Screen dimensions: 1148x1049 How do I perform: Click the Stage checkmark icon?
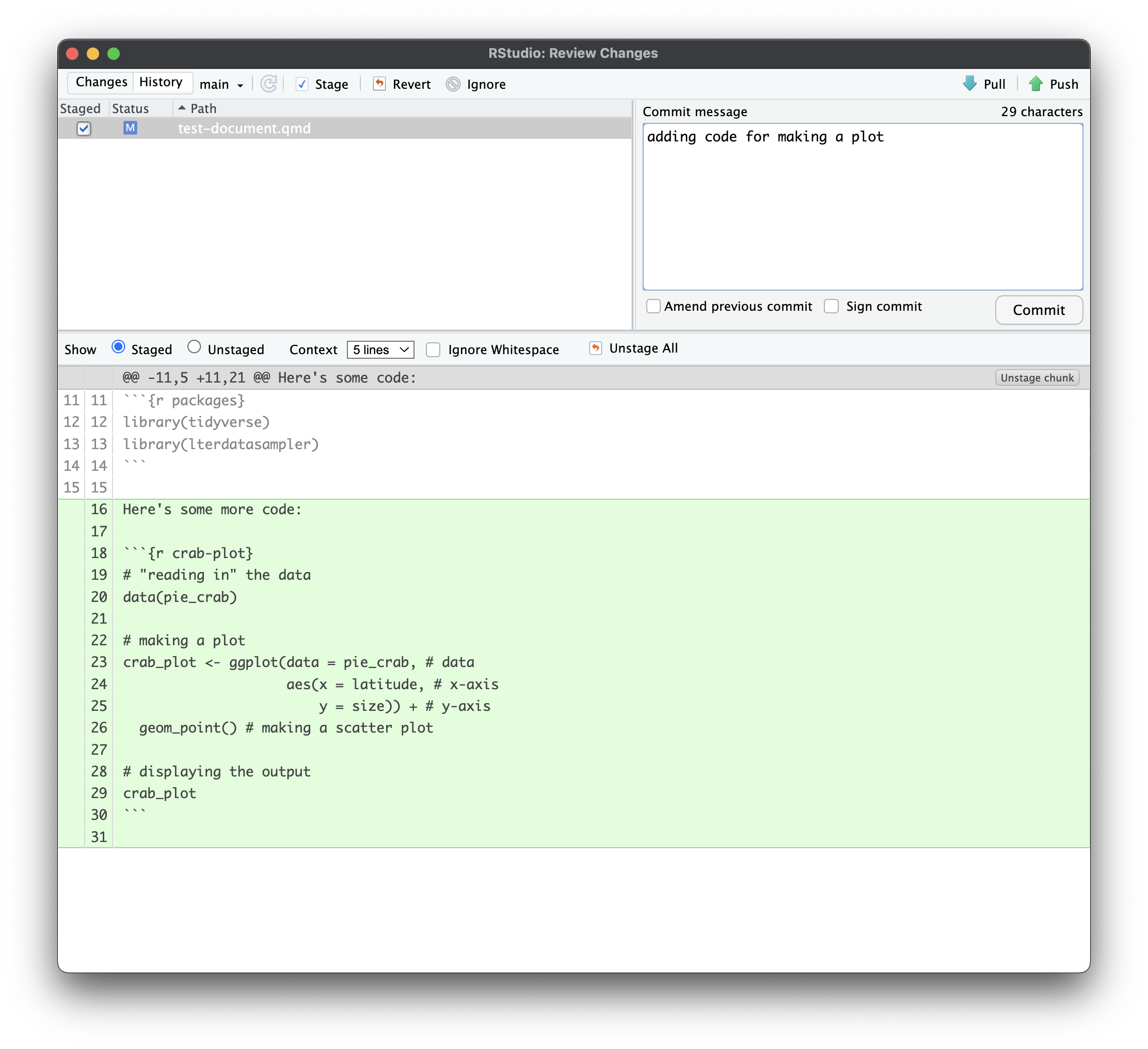pos(302,84)
